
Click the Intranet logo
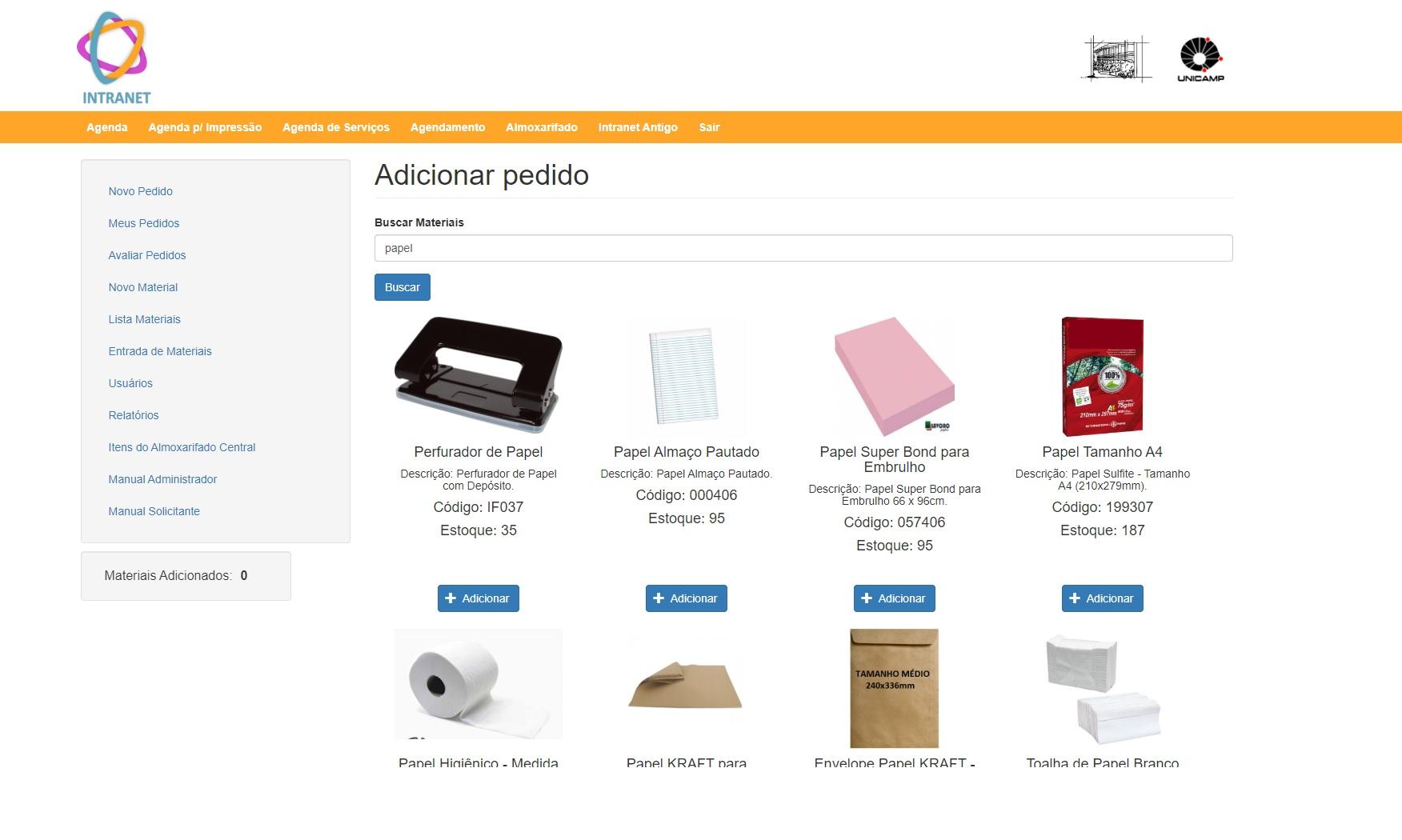point(113,58)
